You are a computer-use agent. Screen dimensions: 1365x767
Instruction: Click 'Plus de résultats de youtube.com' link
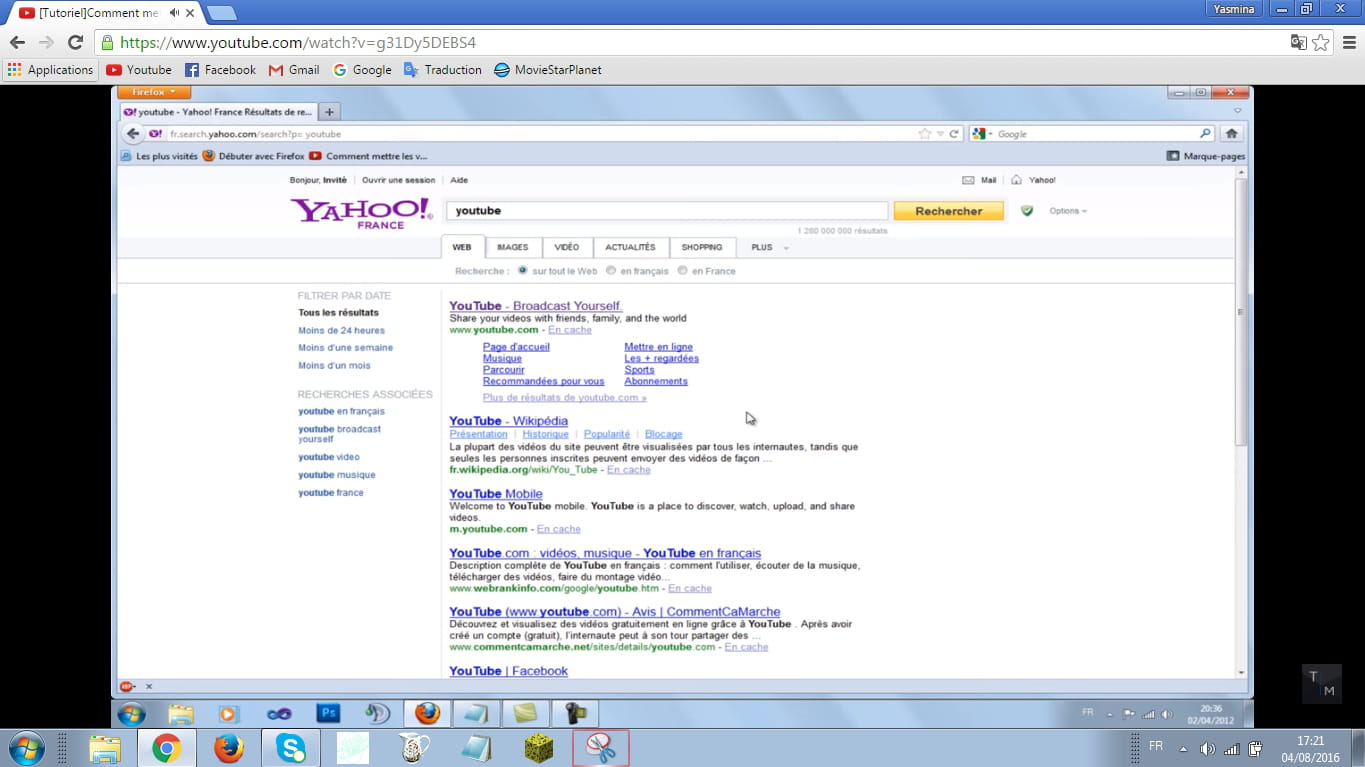tap(564, 398)
